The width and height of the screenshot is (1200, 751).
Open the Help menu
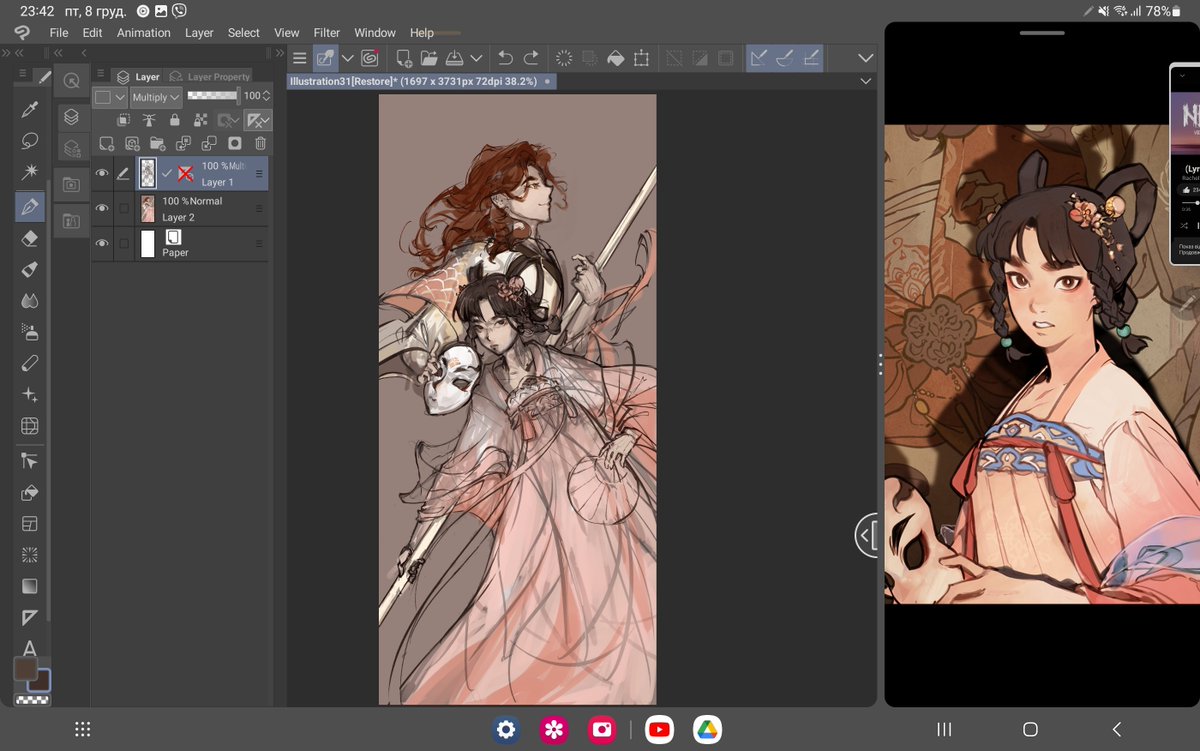coord(422,33)
